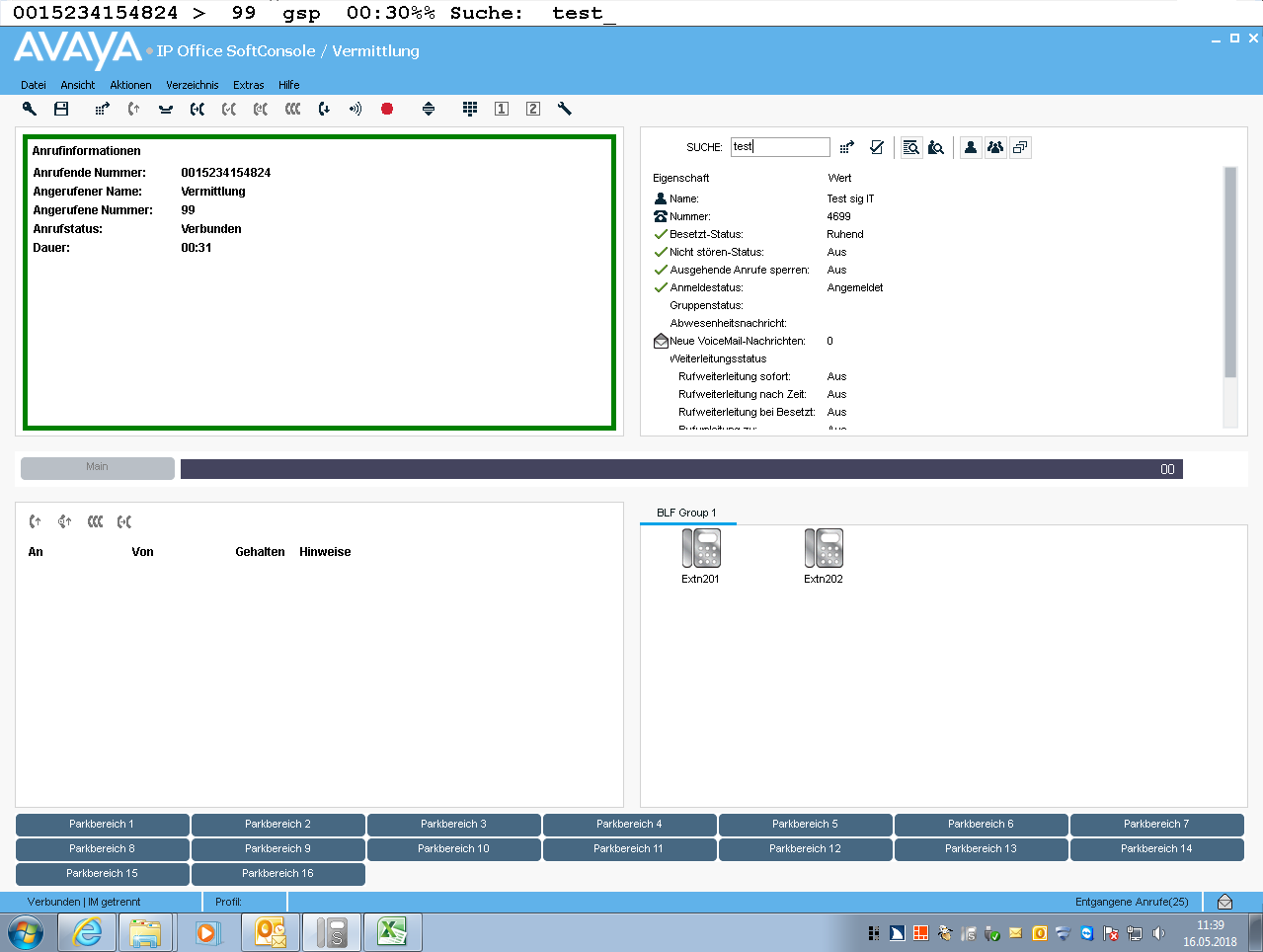1263x952 pixels.
Task: Open the Extras menu
Action: coord(249,85)
